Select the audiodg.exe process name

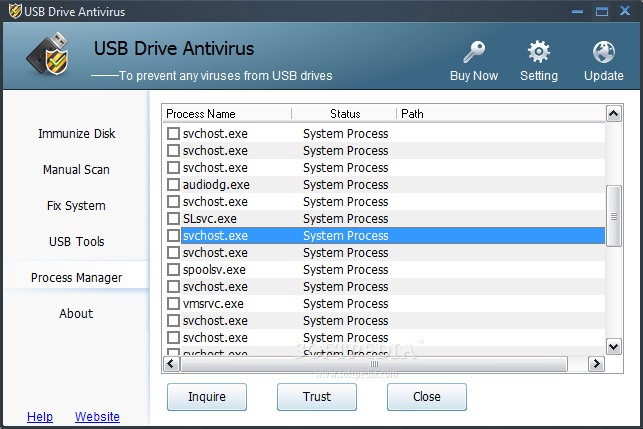click(216, 185)
